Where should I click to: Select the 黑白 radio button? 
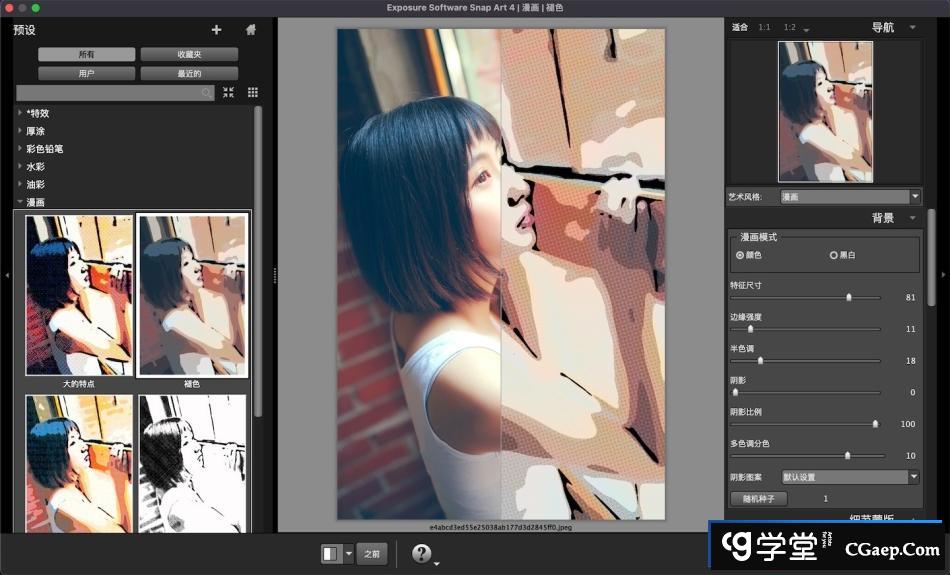click(833, 255)
